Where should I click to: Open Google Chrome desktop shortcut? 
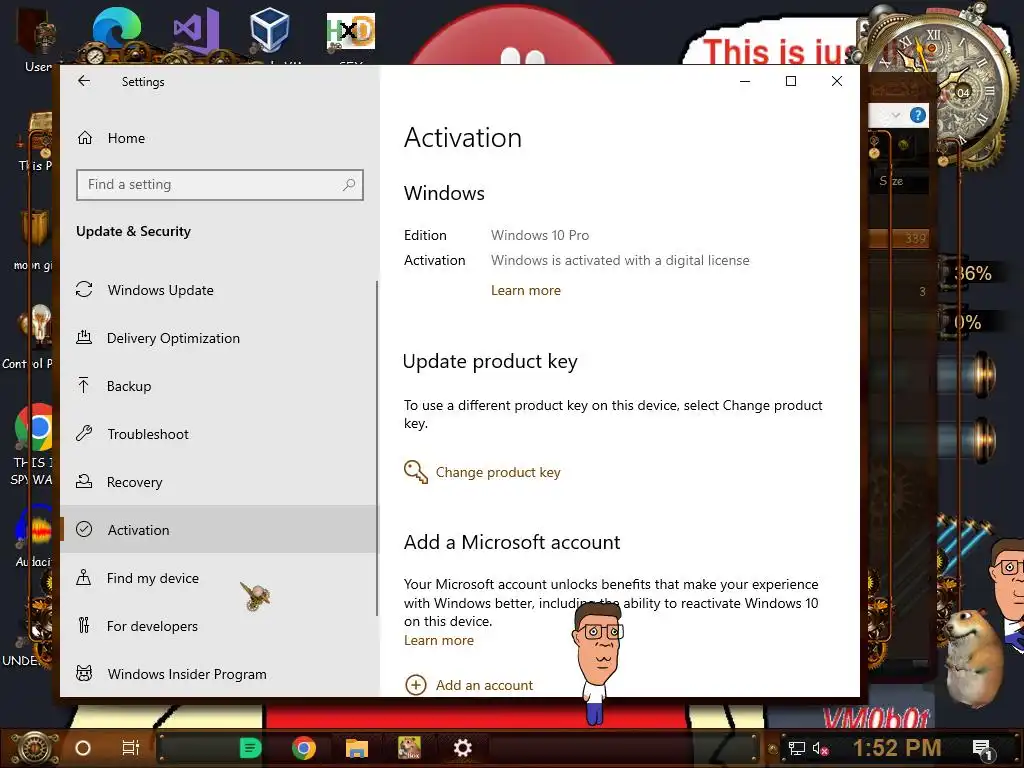[34, 428]
